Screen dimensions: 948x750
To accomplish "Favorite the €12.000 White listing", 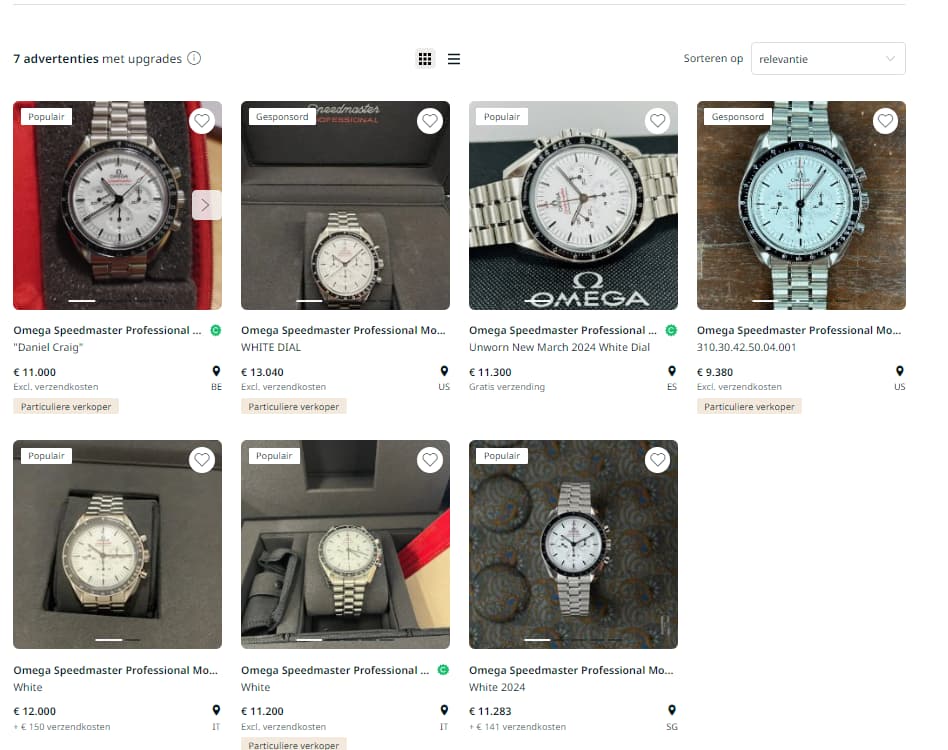I will tap(202, 460).
